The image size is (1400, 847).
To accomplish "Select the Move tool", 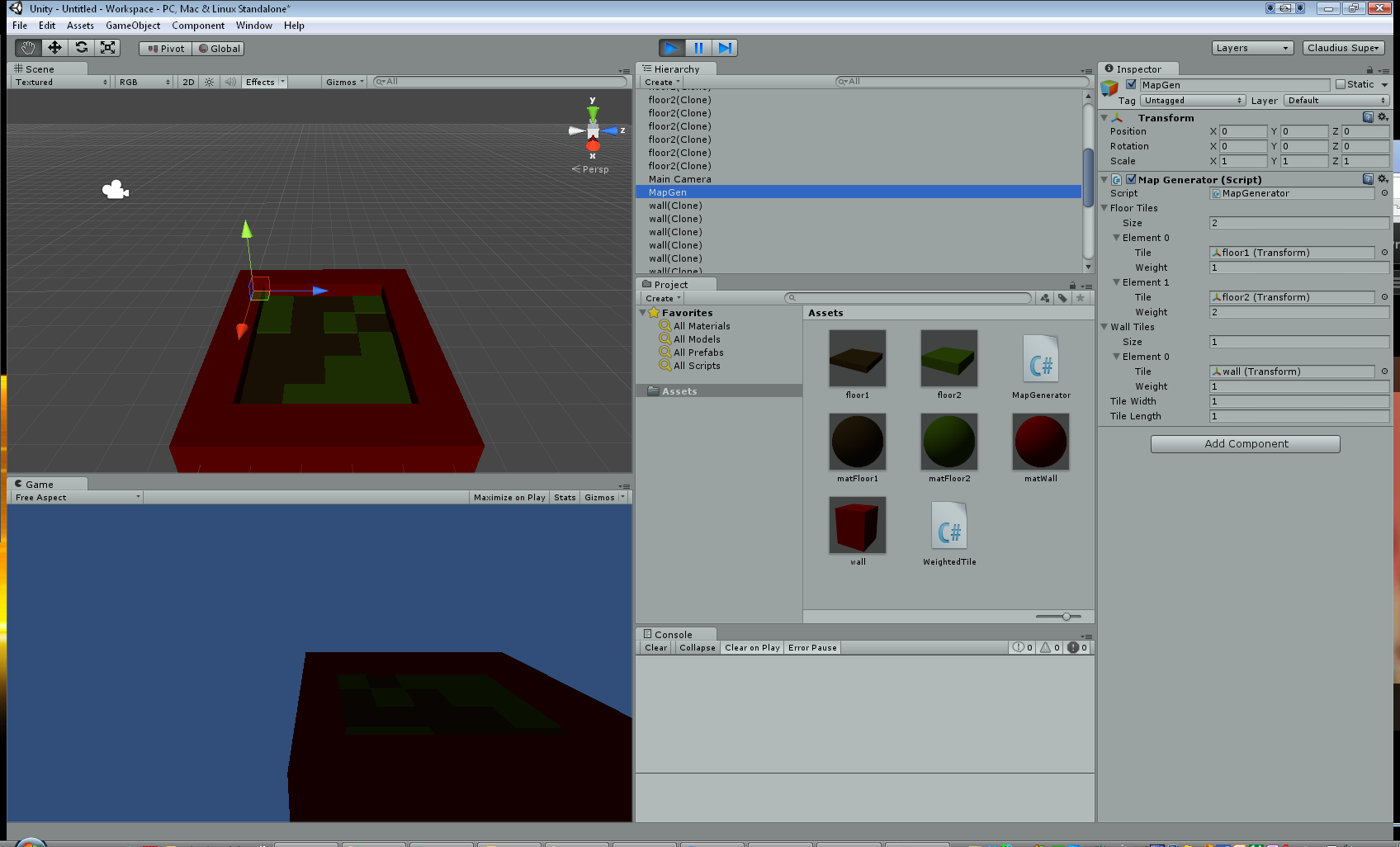I will click(54, 48).
